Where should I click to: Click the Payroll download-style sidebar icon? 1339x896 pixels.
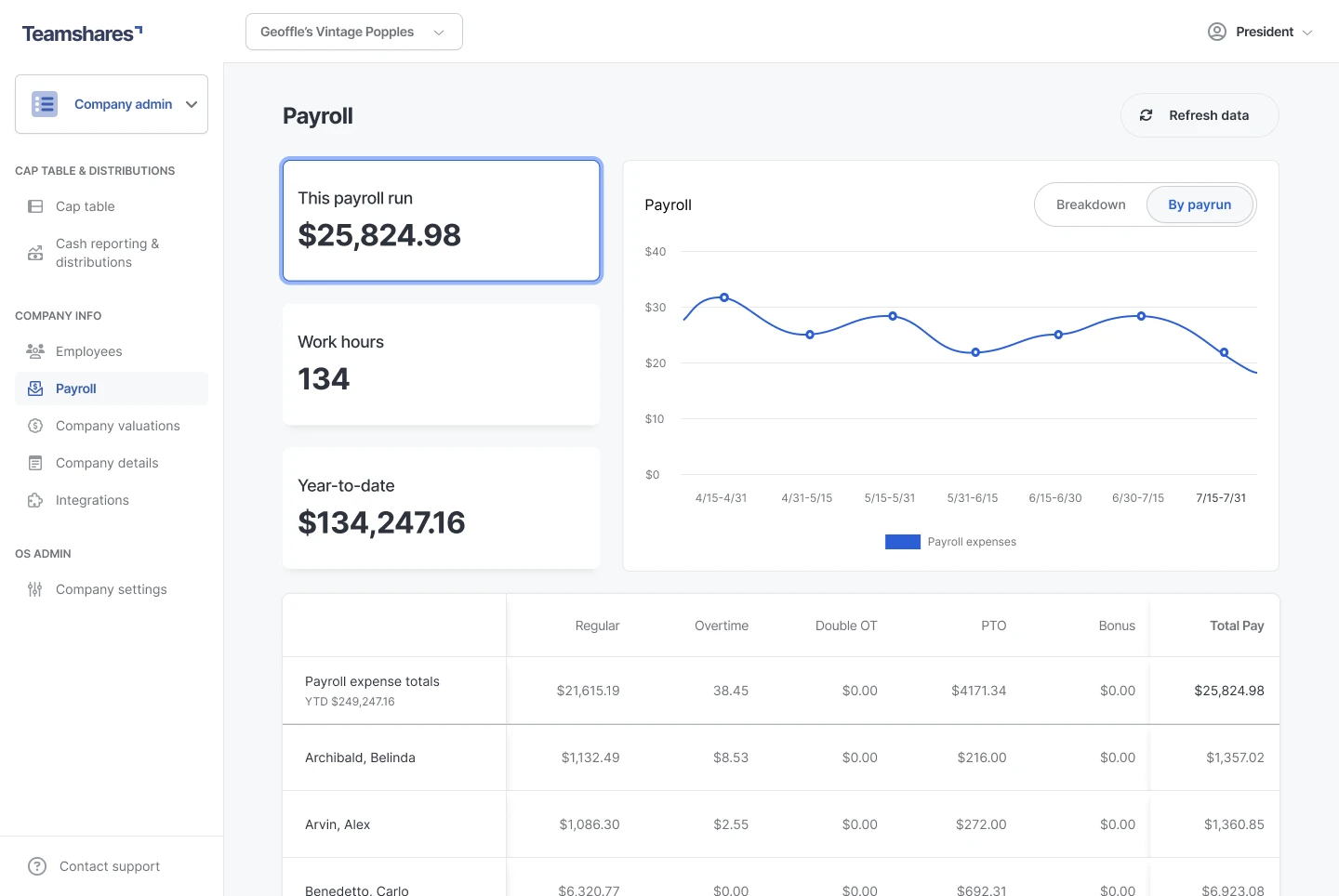coord(34,389)
